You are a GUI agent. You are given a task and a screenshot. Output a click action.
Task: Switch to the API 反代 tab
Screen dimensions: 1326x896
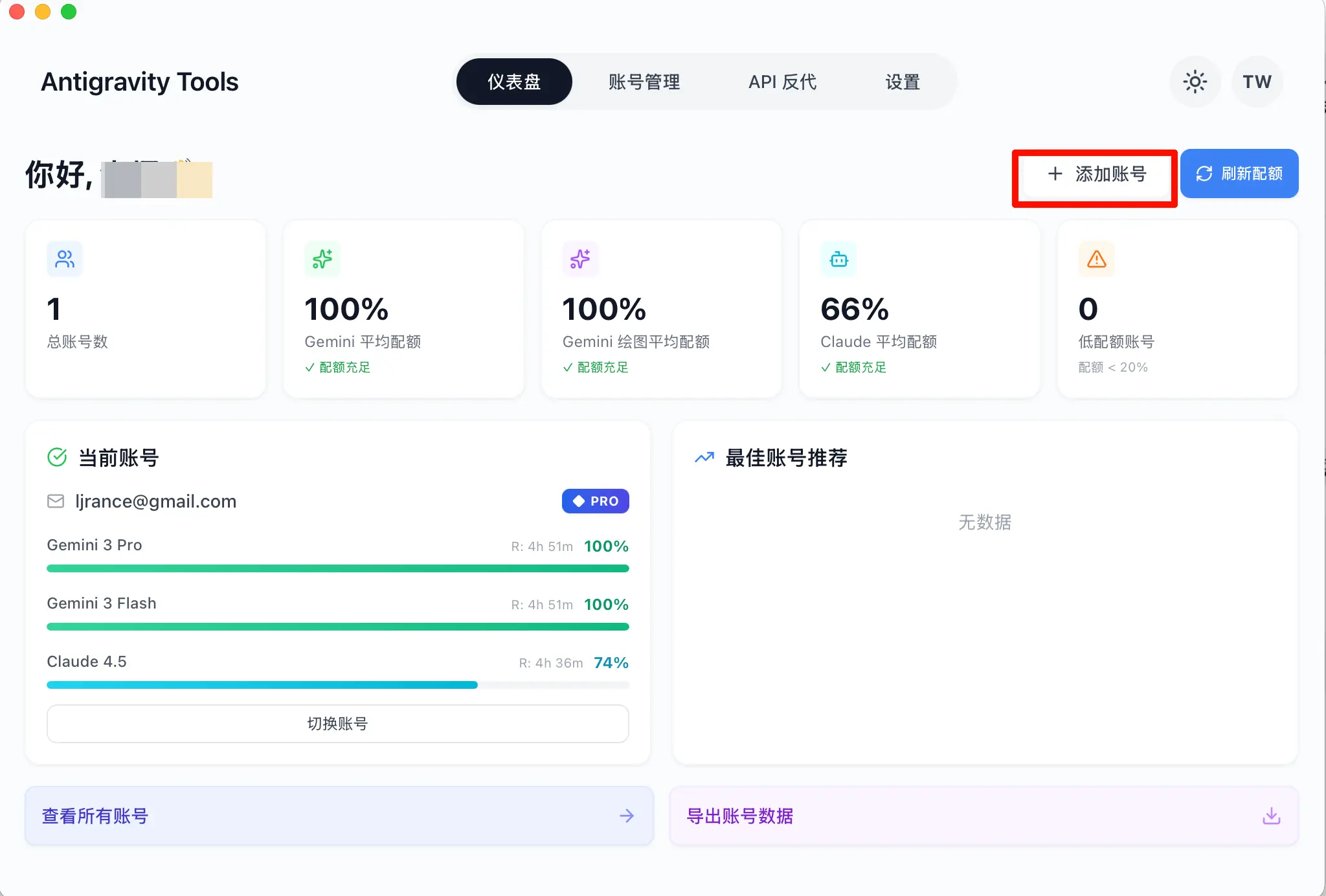(782, 82)
